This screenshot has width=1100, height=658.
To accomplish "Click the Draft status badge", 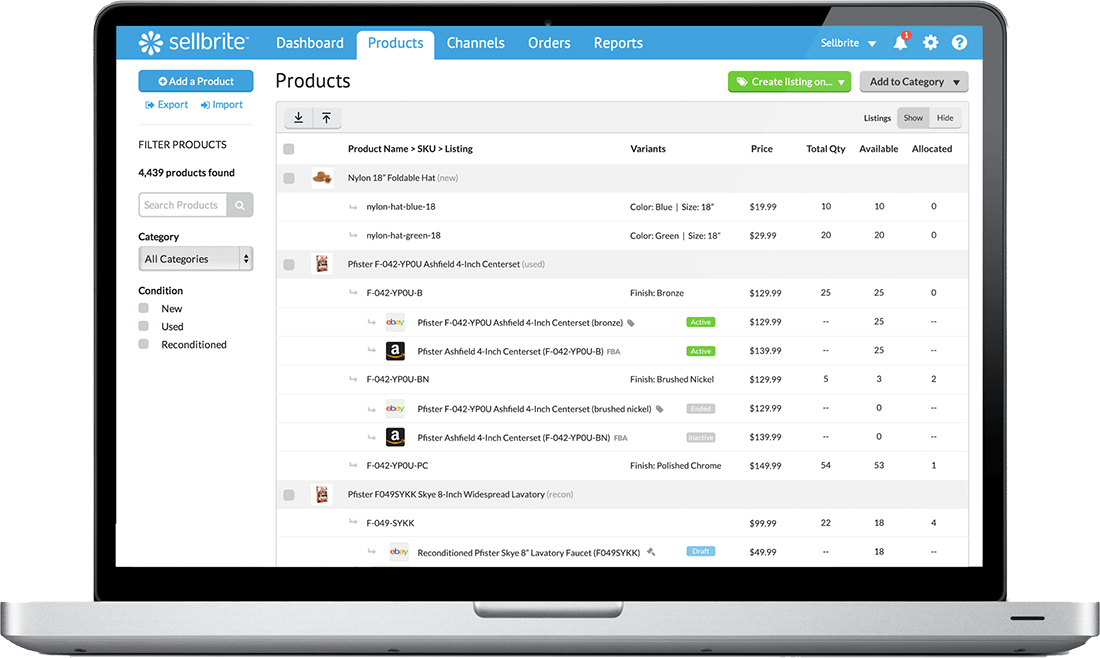I will tap(701, 551).
